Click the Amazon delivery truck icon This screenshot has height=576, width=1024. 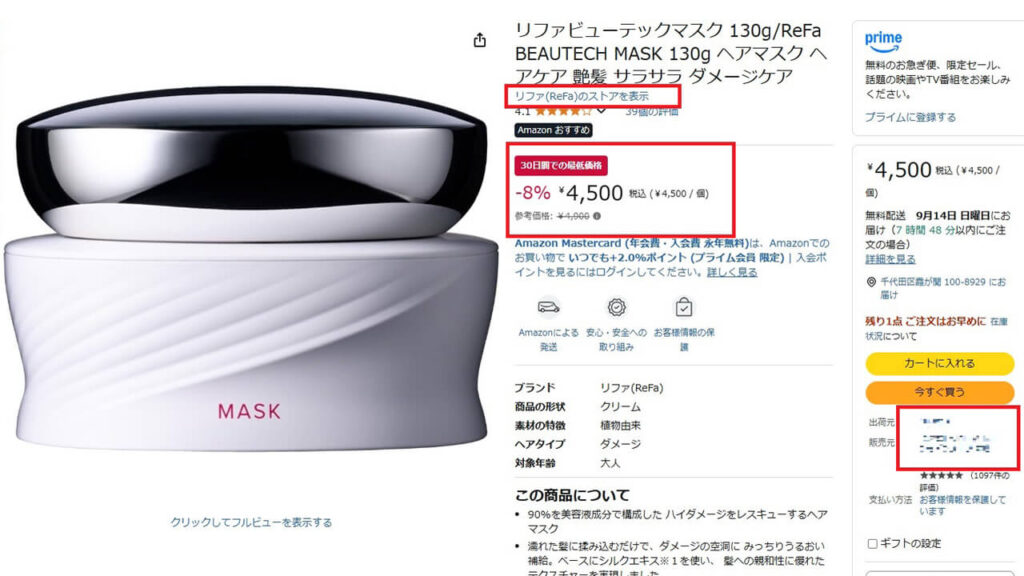coord(548,307)
